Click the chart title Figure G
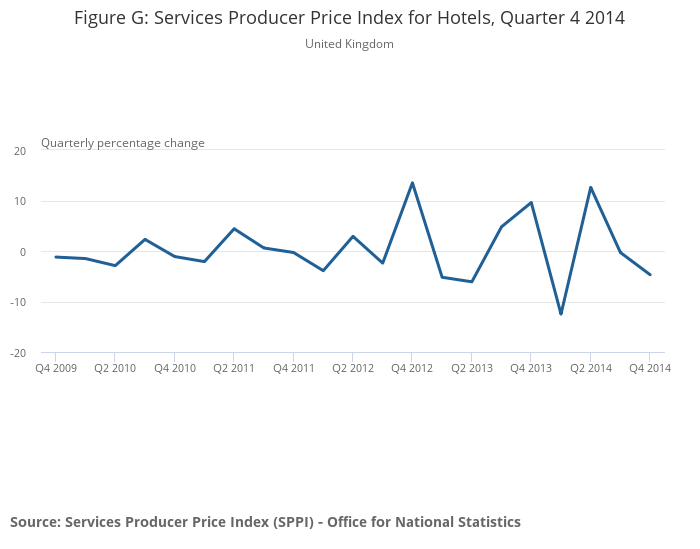 [349, 18]
